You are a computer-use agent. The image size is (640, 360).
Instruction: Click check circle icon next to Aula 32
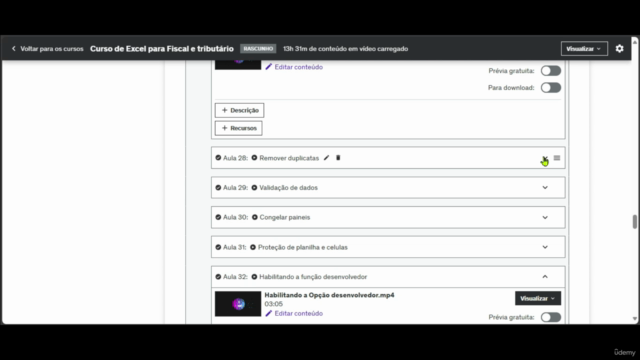point(218,277)
